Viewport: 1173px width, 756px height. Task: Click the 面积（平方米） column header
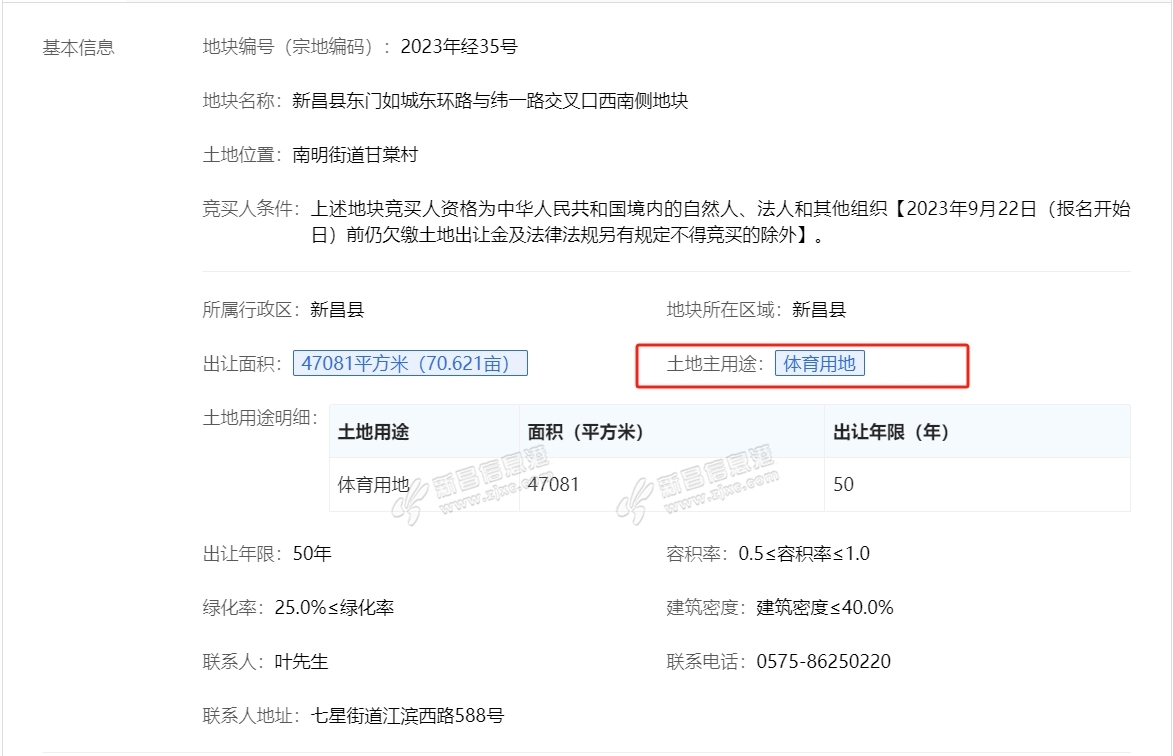[x=585, y=432]
